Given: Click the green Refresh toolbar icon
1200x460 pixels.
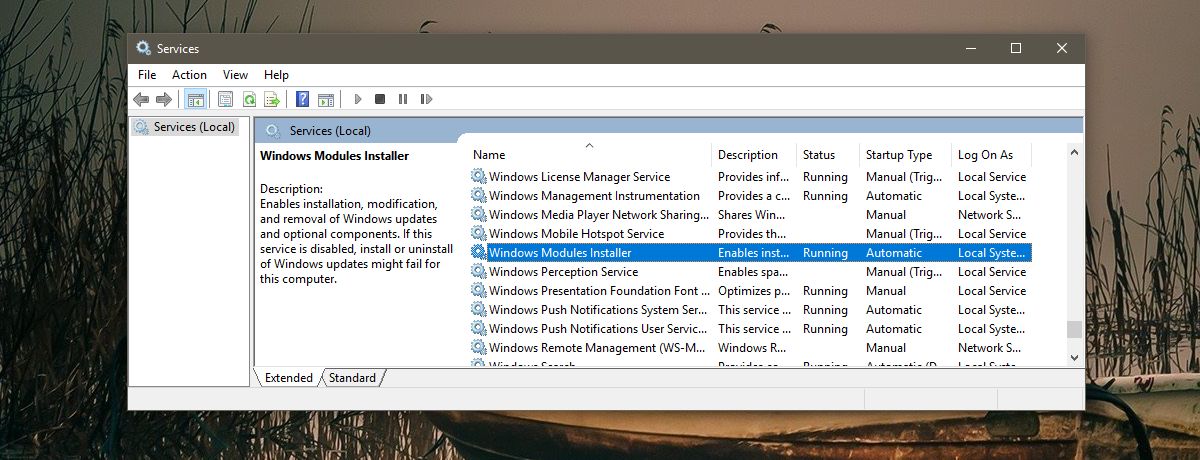Looking at the screenshot, I should pyautogui.click(x=249, y=99).
